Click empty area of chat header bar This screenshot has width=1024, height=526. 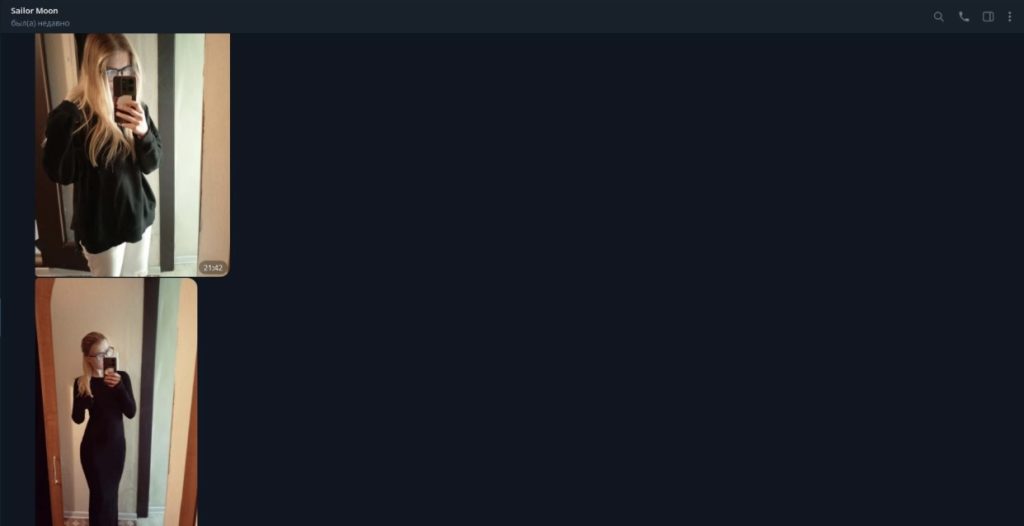(x=496, y=17)
